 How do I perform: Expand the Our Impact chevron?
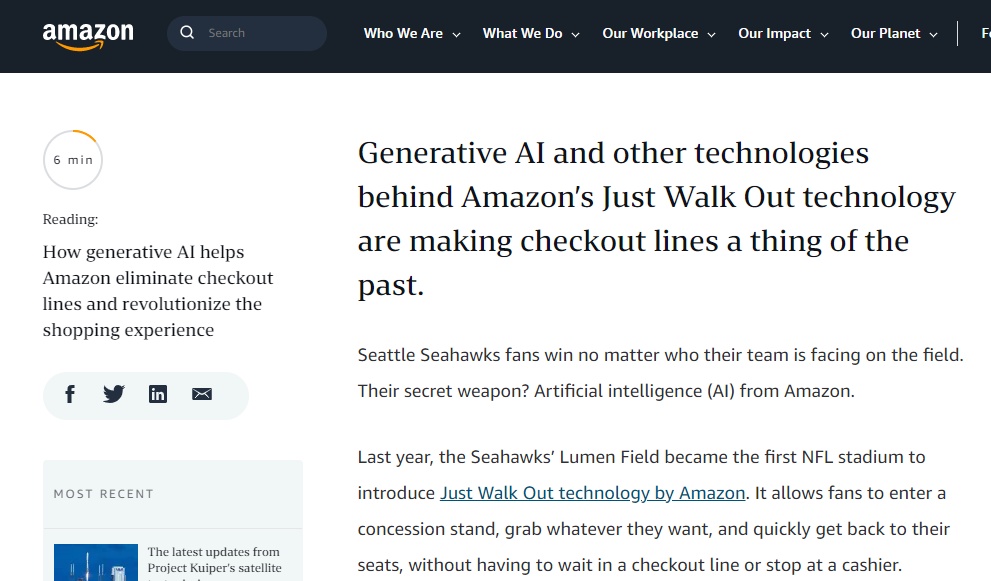[824, 35]
